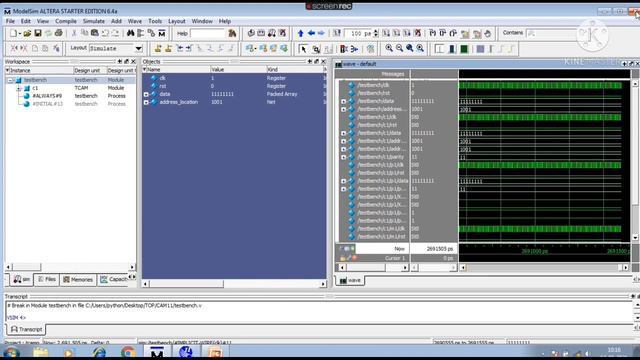Select #ALWAYS#9 process in Workspace
This screenshot has height=360, width=640.
pyautogui.click(x=47, y=96)
